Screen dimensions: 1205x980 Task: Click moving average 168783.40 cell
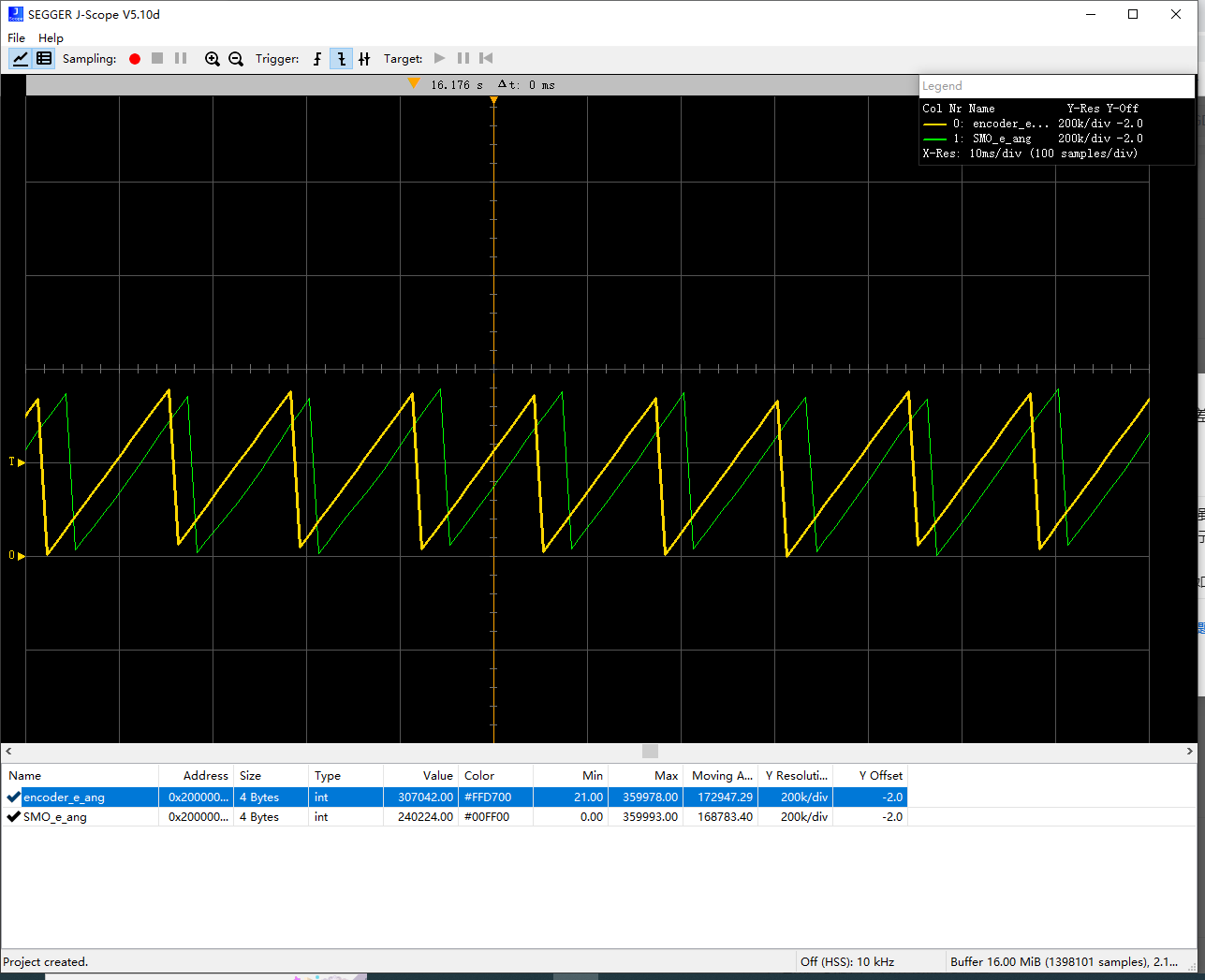coord(721,817)
